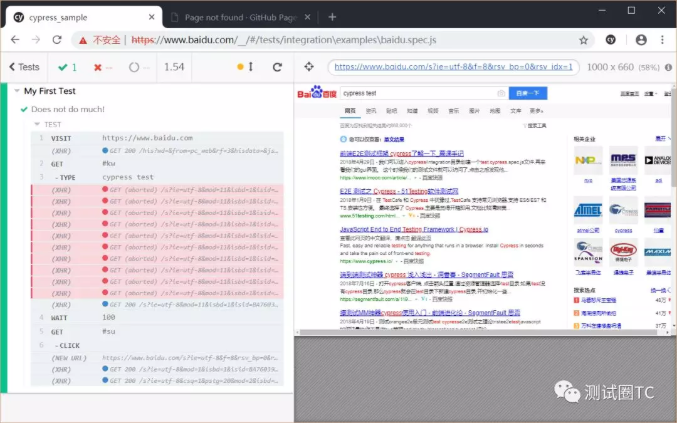
Task: Open the first Baidu search result link
Action: 401,153
